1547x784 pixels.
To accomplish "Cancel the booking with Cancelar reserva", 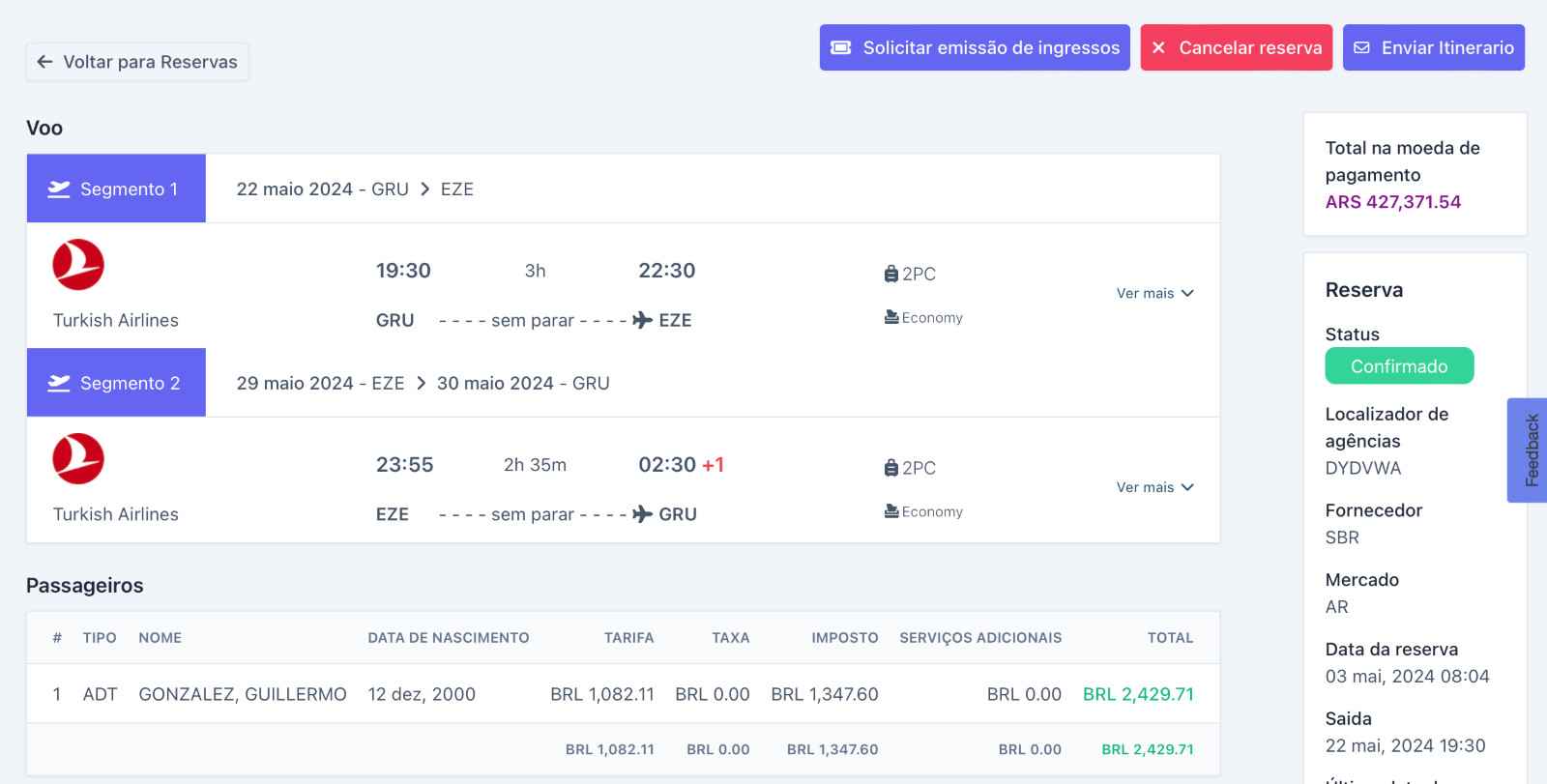I will click(x=1236, y=47).
